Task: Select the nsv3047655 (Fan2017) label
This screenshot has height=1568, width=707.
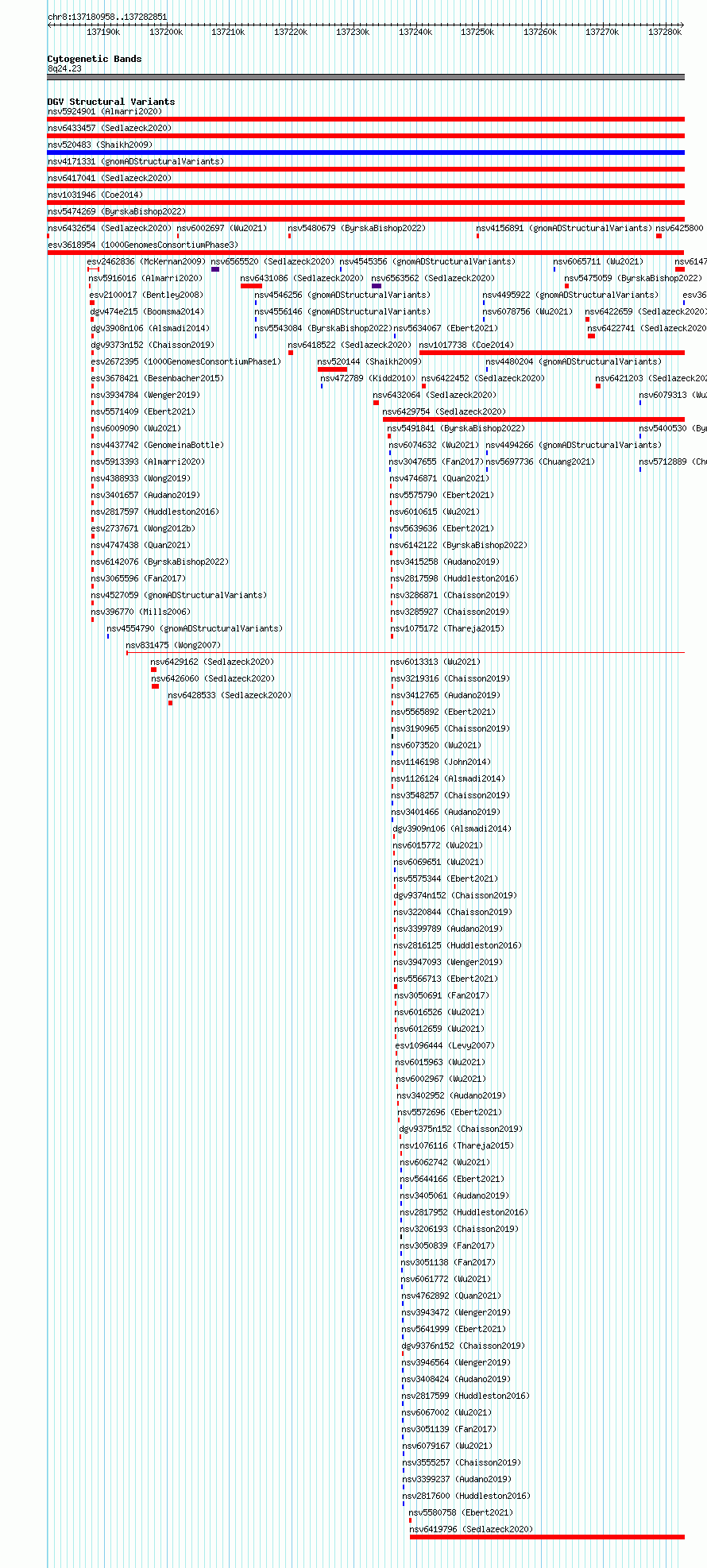Action: pos(436,462)
